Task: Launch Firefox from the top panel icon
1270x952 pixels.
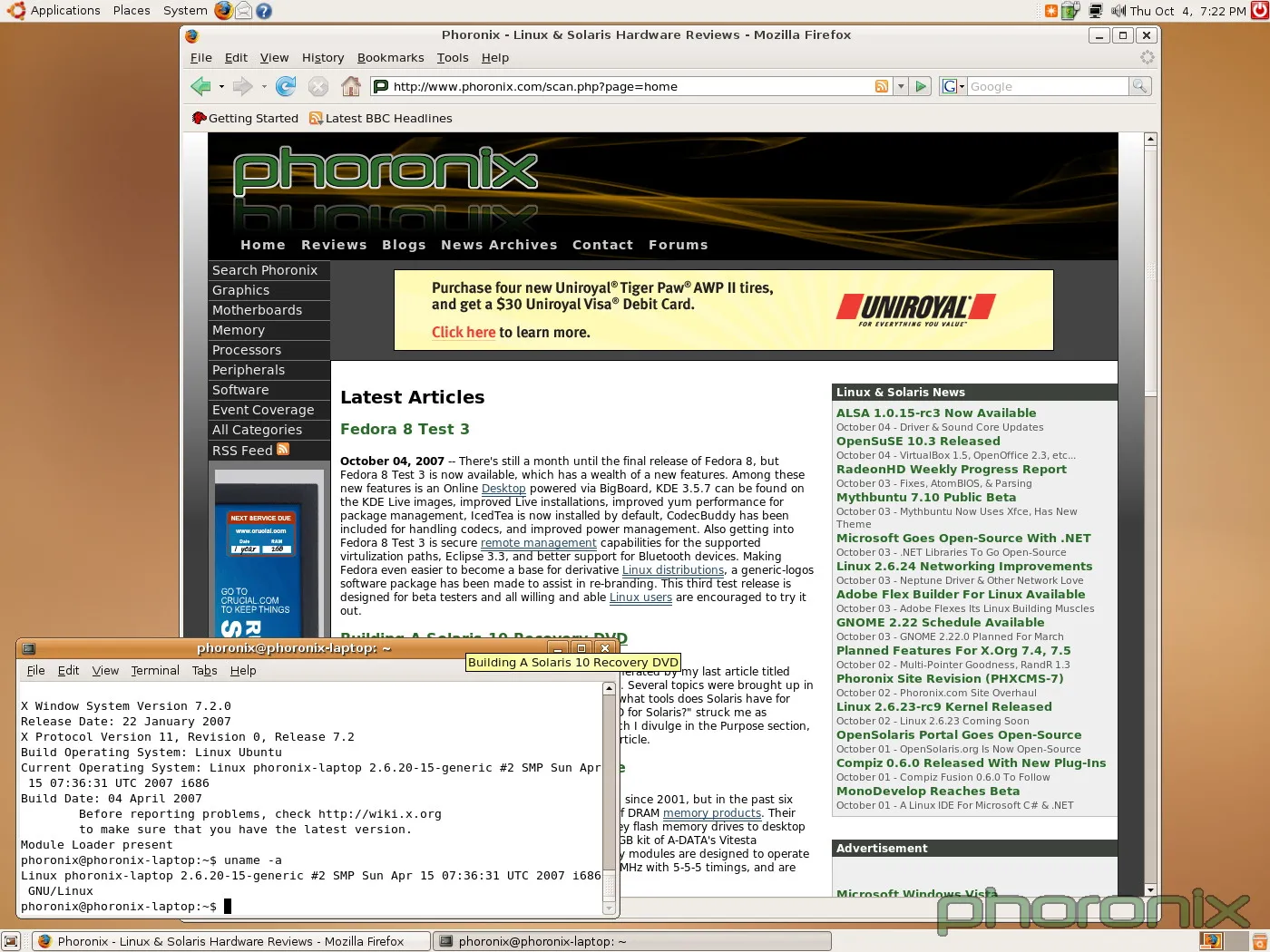Action: coord(223,11)
